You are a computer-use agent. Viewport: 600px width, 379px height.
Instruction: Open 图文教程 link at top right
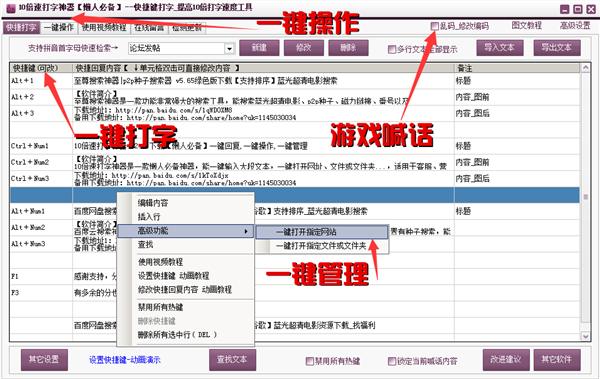tap(527, 26)
